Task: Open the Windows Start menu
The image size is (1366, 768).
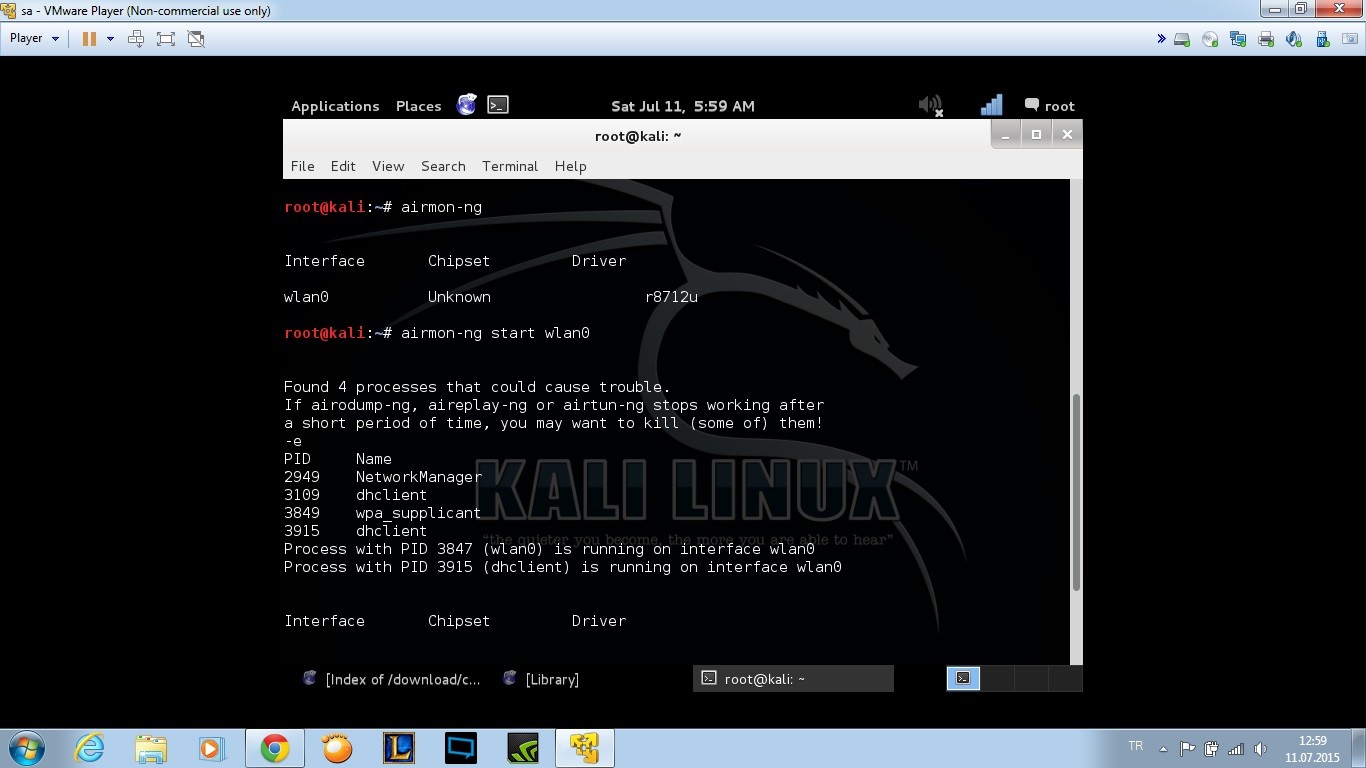Action: pyautogui.click(x=26, y=748)
